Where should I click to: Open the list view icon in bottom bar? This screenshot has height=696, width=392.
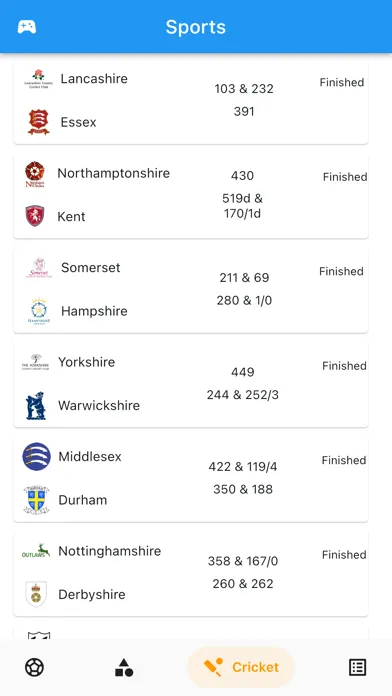[x=357, y=667]
